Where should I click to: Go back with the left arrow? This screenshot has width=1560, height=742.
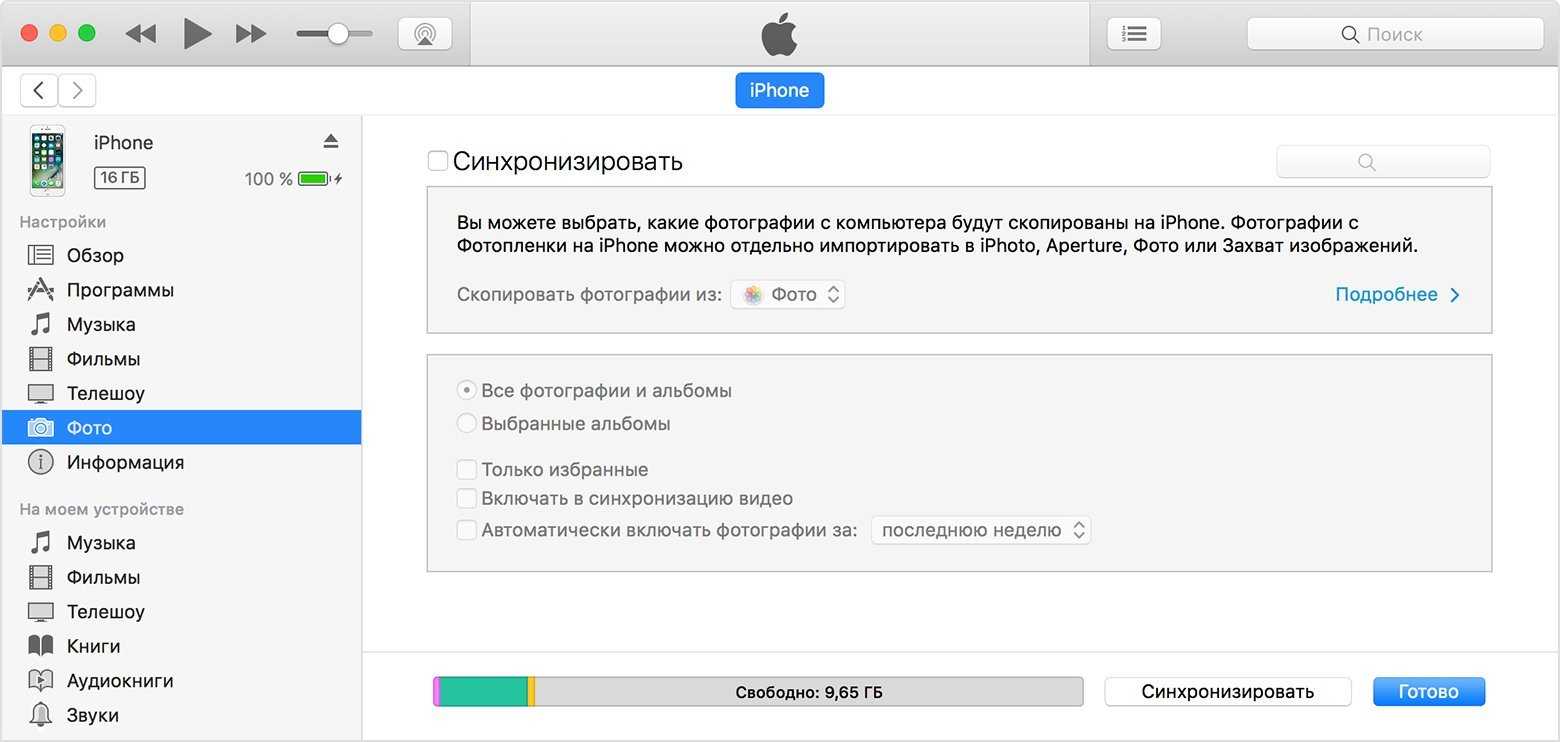pos(39,91)
